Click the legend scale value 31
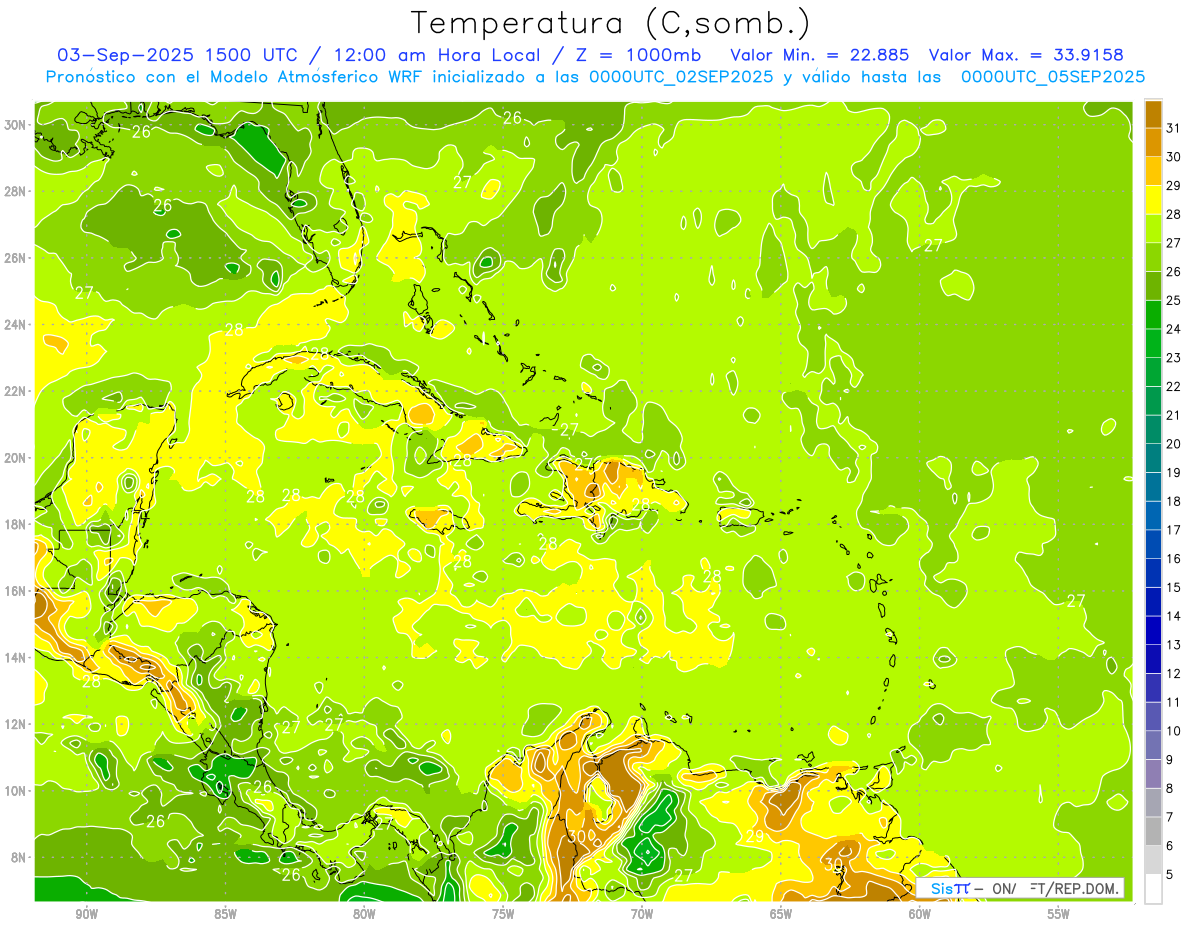Image resolution: width=1200 pixels, height=927 pixels. (1173, 128)
